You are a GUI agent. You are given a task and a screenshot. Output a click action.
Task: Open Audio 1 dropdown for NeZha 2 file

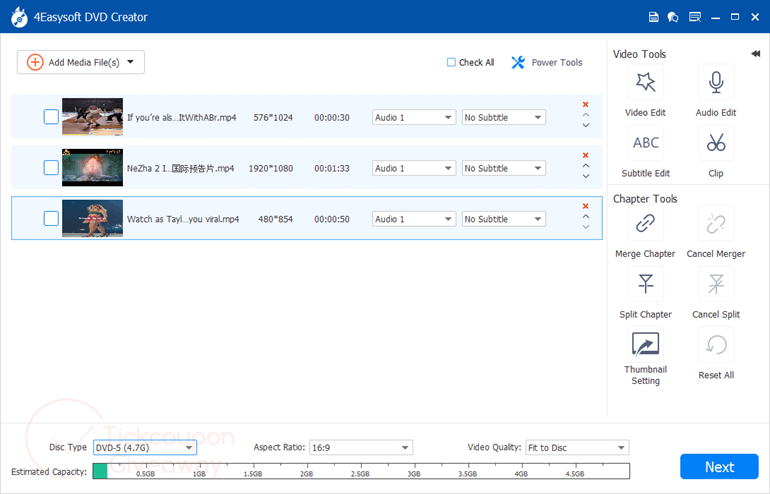[414, 168]
